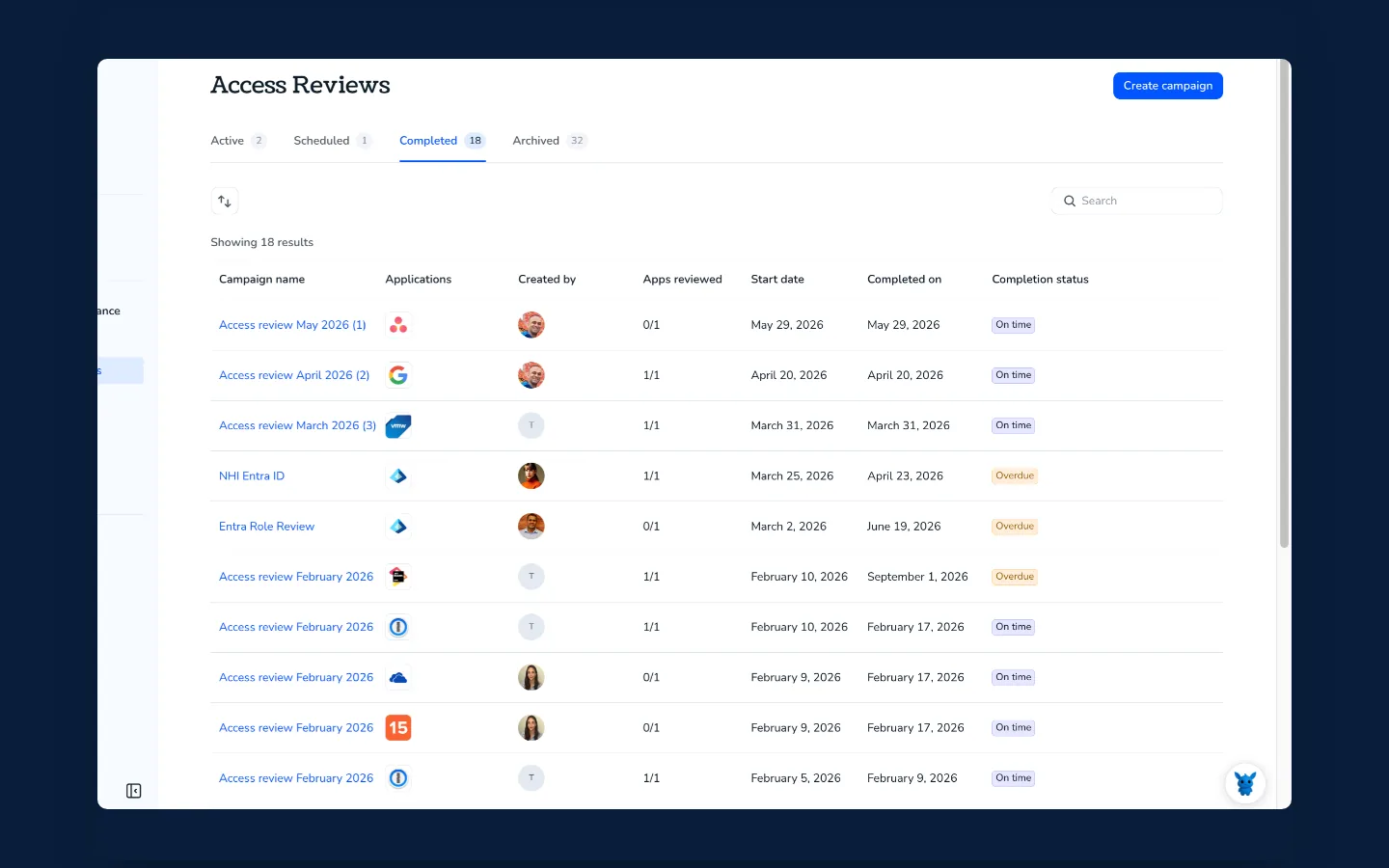
Task: Select the Completed tab
Action: point(443,141)
